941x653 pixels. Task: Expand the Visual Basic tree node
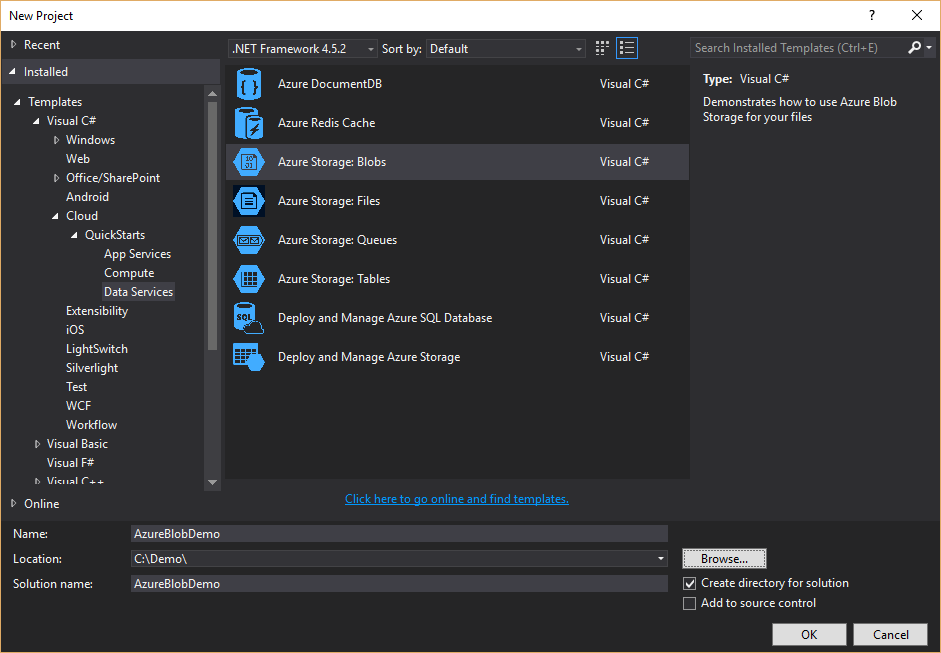pos(38,444)
